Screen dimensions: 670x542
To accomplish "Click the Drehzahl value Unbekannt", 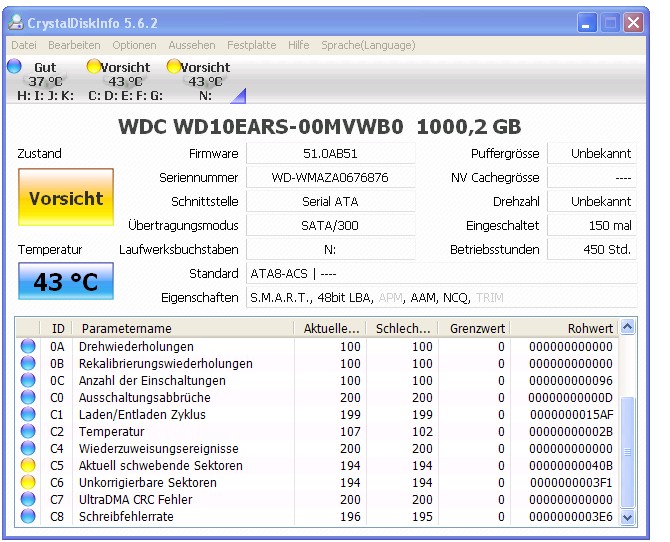I will (592, 201).
